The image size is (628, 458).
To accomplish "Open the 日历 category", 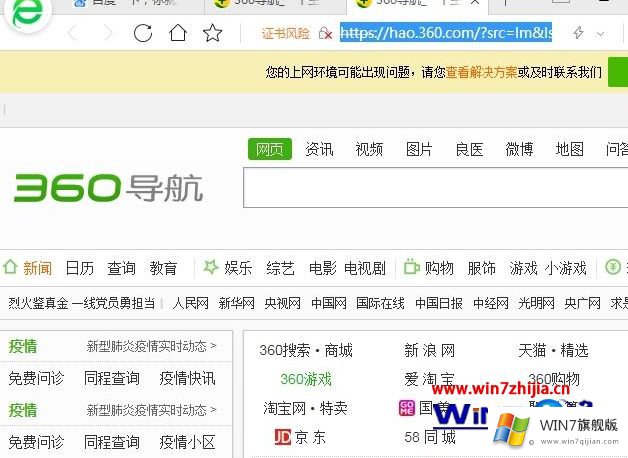I will pos(79,268).
